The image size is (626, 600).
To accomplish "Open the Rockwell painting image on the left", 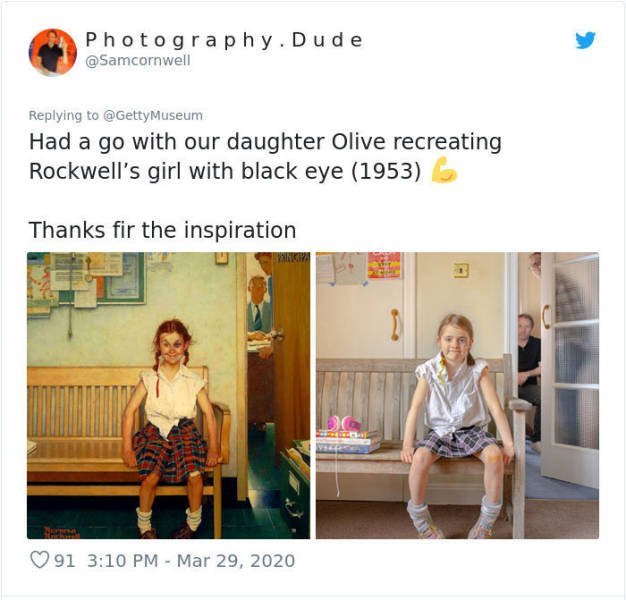I will point(168,395).
